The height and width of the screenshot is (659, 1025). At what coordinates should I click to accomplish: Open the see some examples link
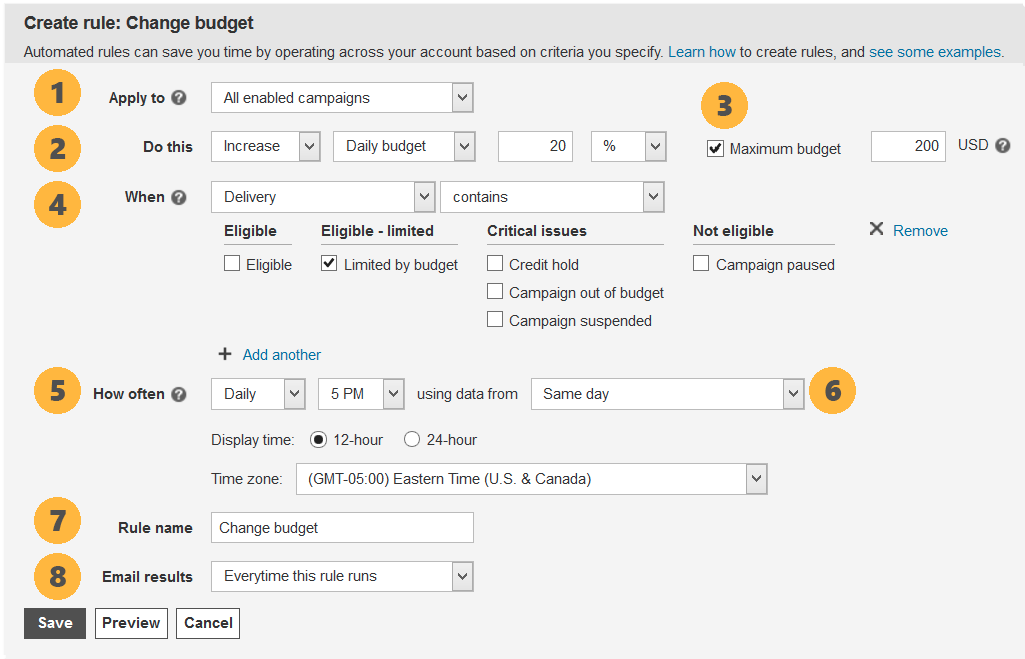click(935, 52)
